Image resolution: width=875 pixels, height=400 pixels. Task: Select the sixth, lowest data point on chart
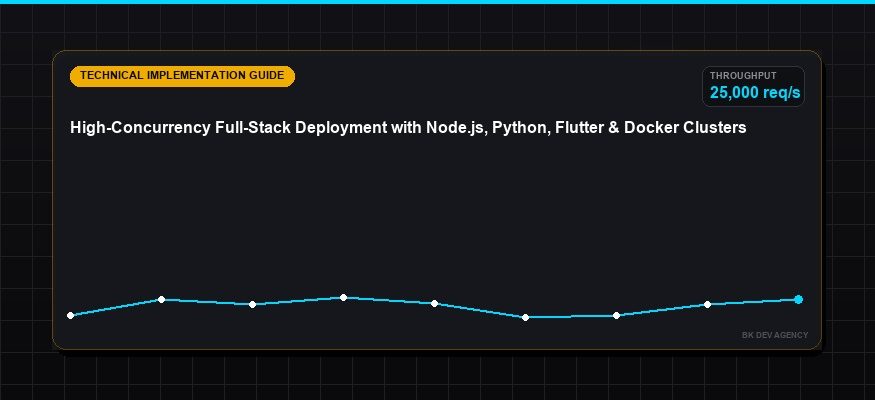pos(525,317)
